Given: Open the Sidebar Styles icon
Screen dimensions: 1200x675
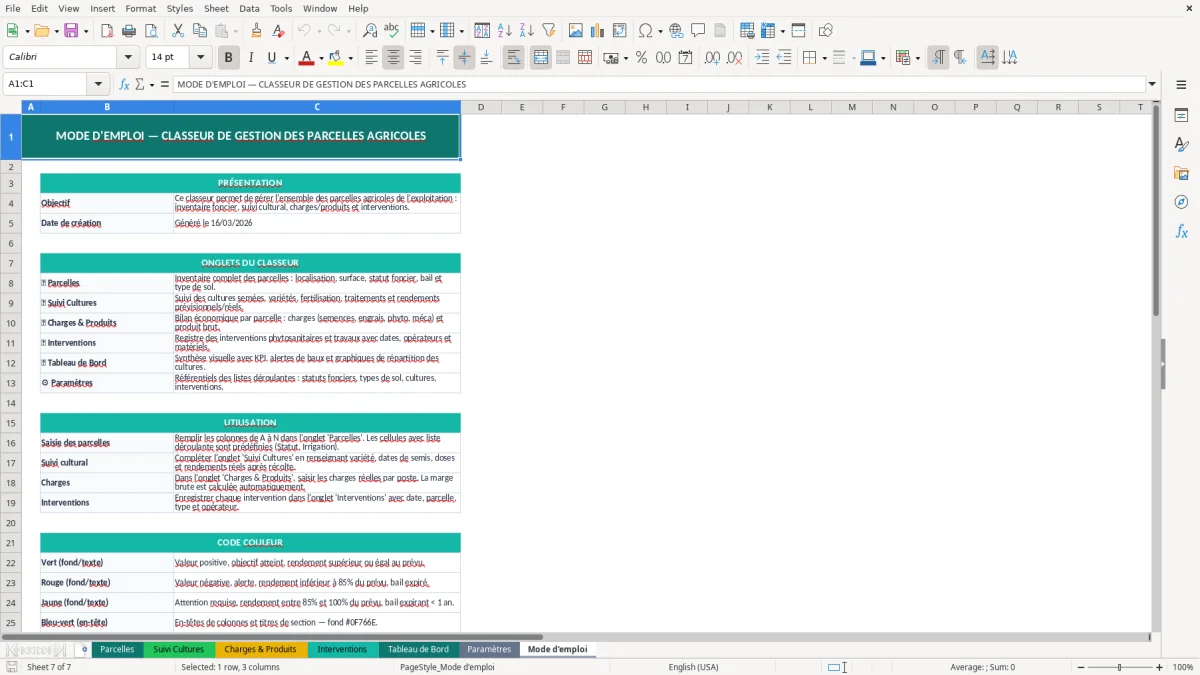Looking at the screenshot, I should coord(1181,144).
